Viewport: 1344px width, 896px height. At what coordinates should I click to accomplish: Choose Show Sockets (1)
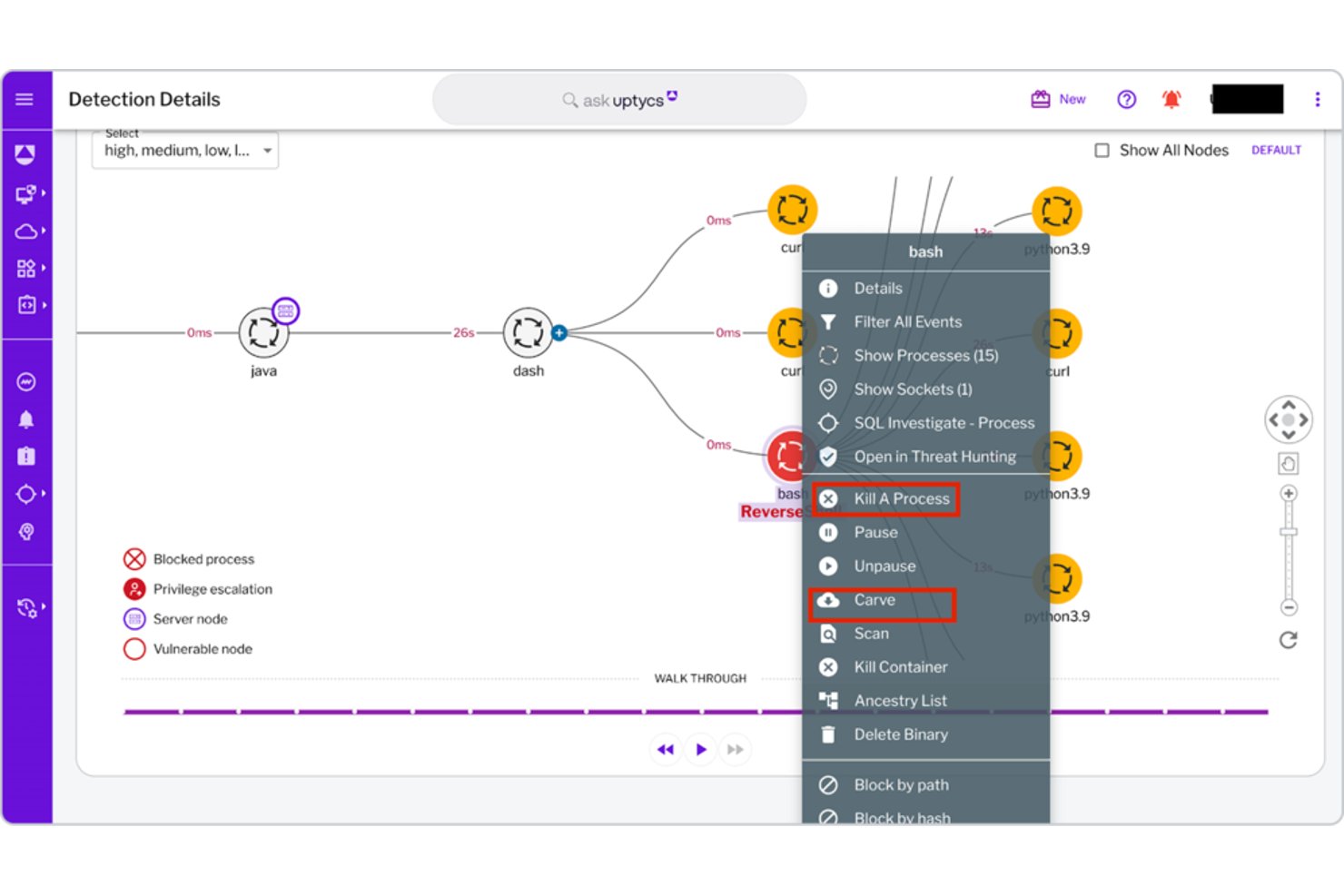[x=926, y=389]
